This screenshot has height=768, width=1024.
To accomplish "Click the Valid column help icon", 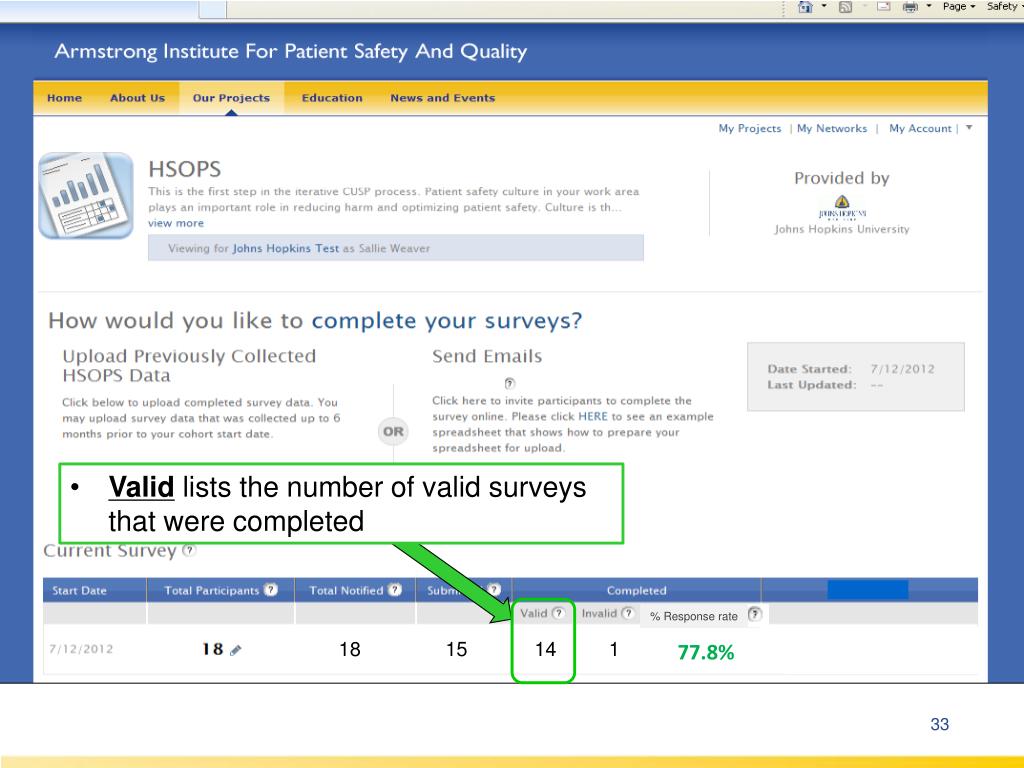I will point(558,613).
